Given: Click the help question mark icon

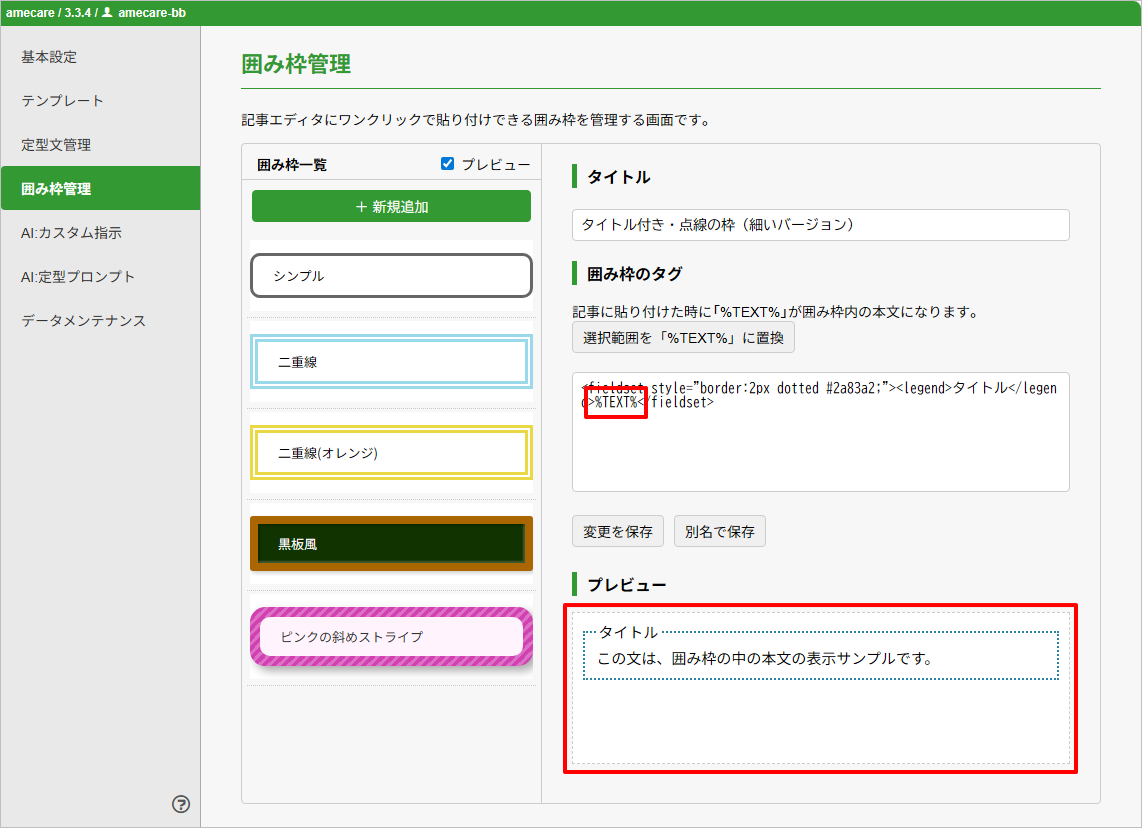Looking at the screenshot, I should point(181,804).
